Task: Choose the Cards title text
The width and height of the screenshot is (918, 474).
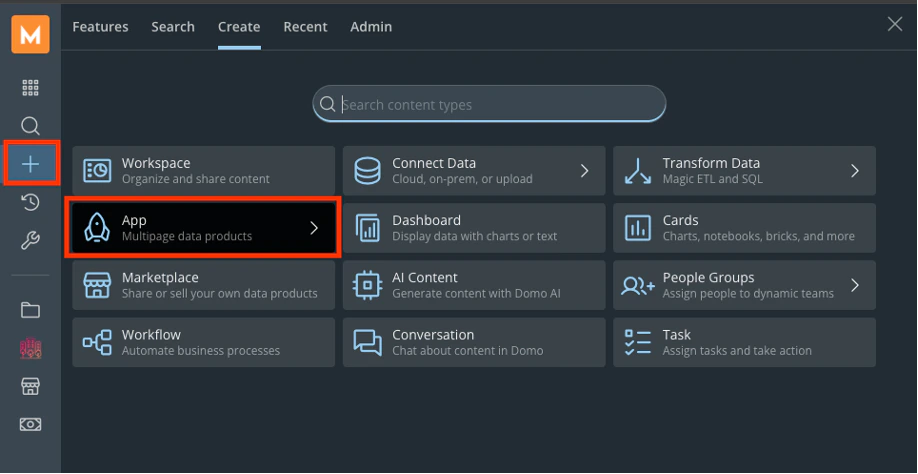Action: pos(680,221)
